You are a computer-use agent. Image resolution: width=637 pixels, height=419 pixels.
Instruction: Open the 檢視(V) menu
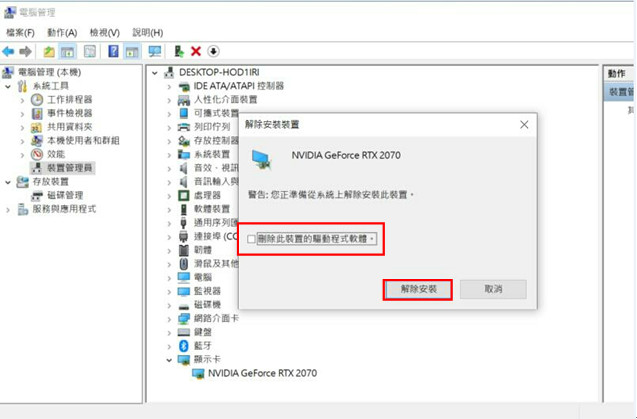pyautogui.click(x=105, y=33)
